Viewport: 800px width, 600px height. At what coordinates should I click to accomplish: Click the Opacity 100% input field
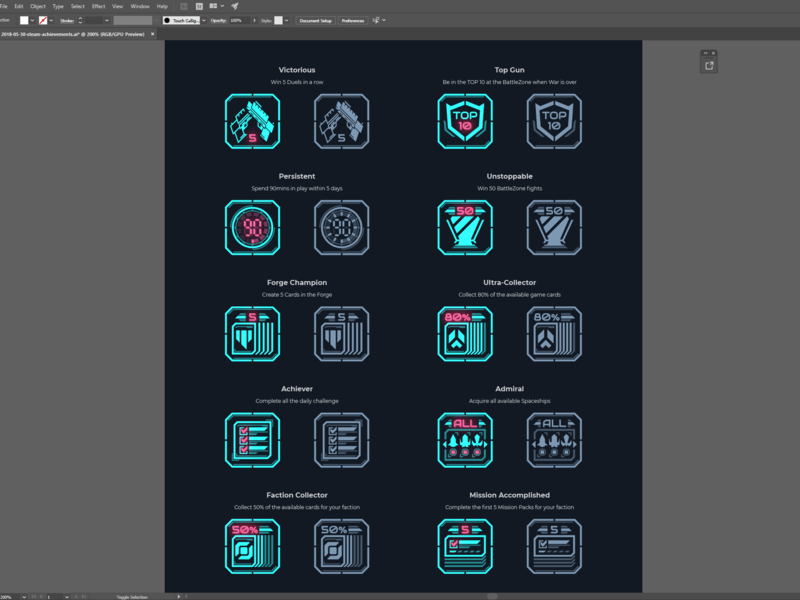[240, 20]
